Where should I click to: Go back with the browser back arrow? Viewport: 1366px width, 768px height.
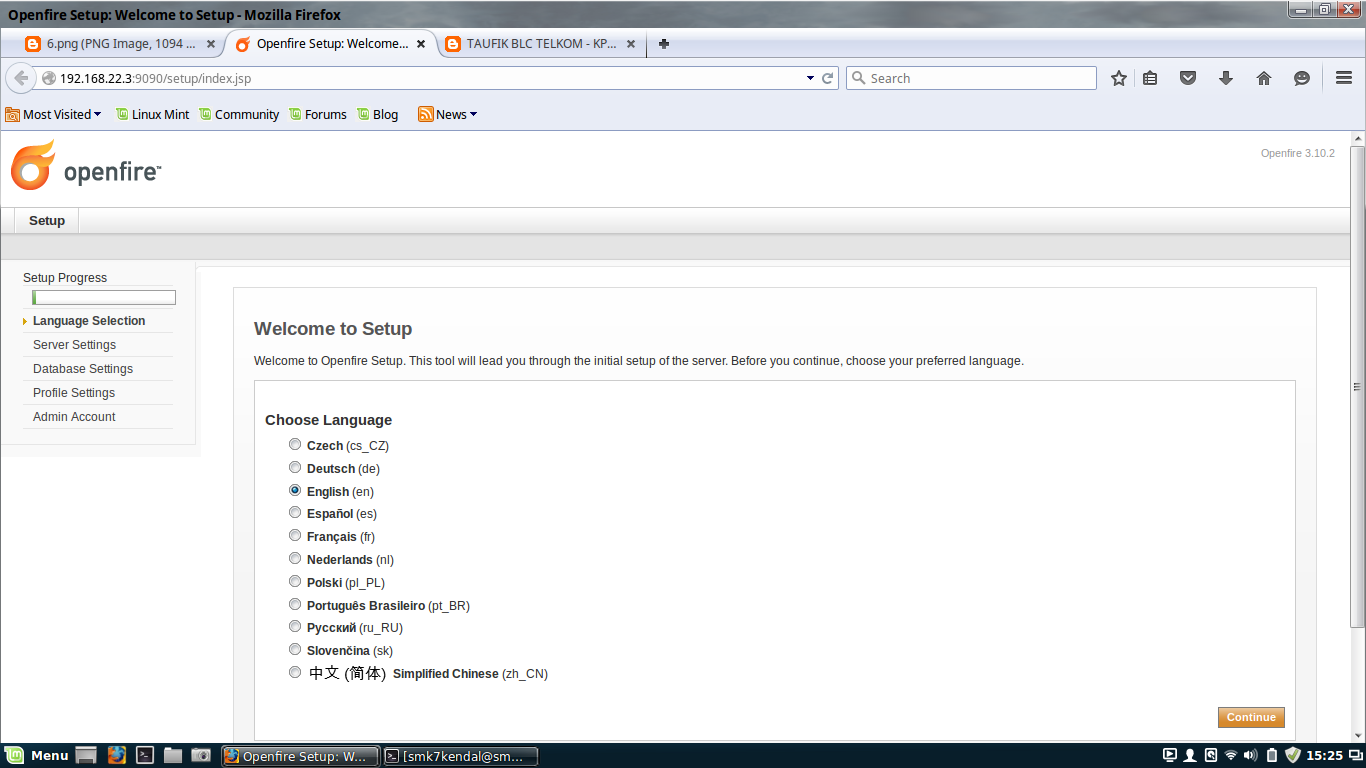[21, 78]
